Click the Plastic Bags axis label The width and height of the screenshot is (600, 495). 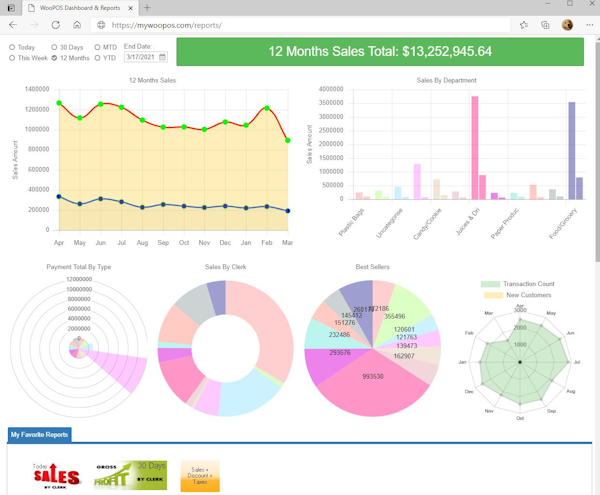352,222
